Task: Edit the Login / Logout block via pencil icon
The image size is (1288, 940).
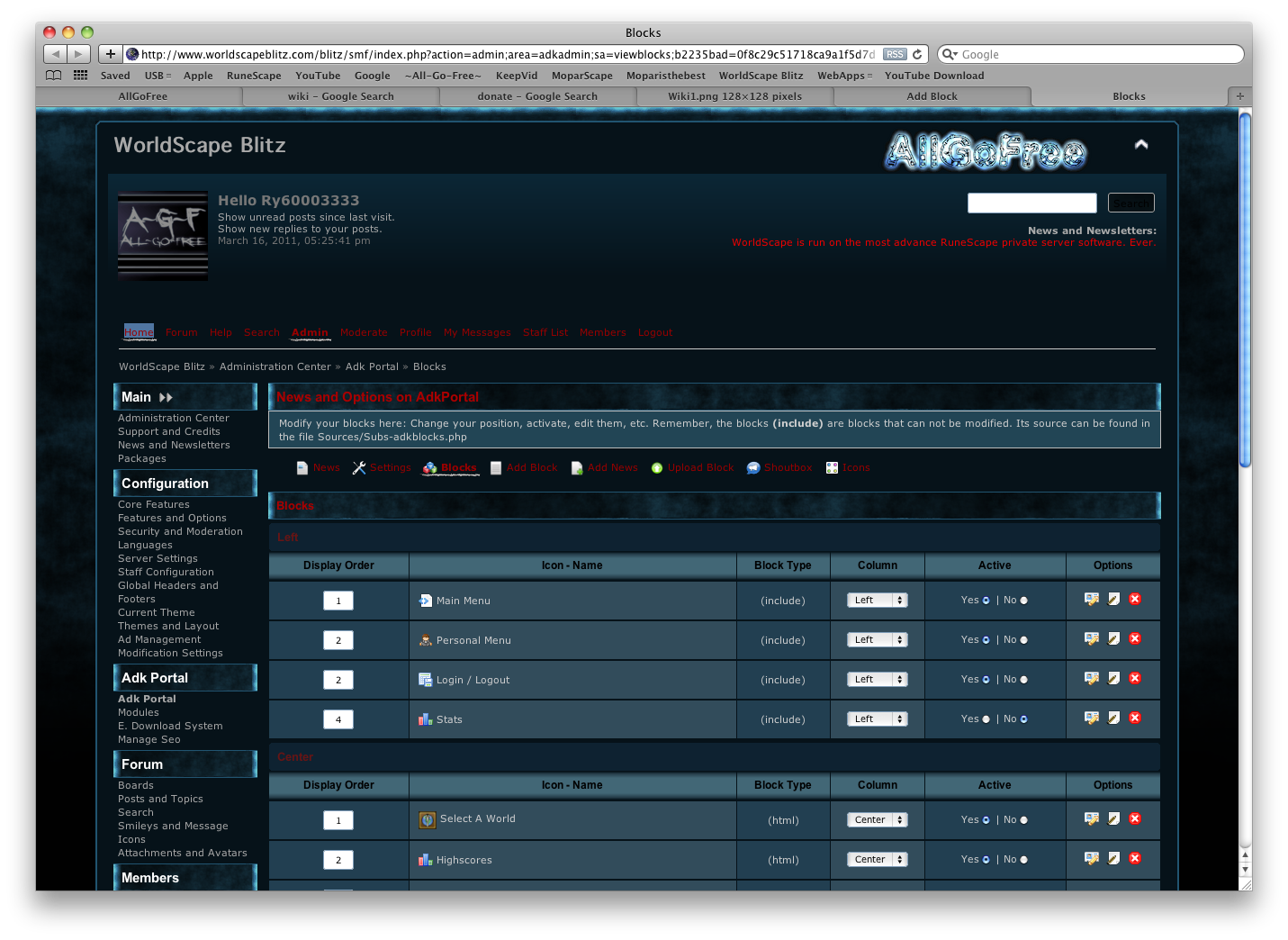Action: [1113, 679]
